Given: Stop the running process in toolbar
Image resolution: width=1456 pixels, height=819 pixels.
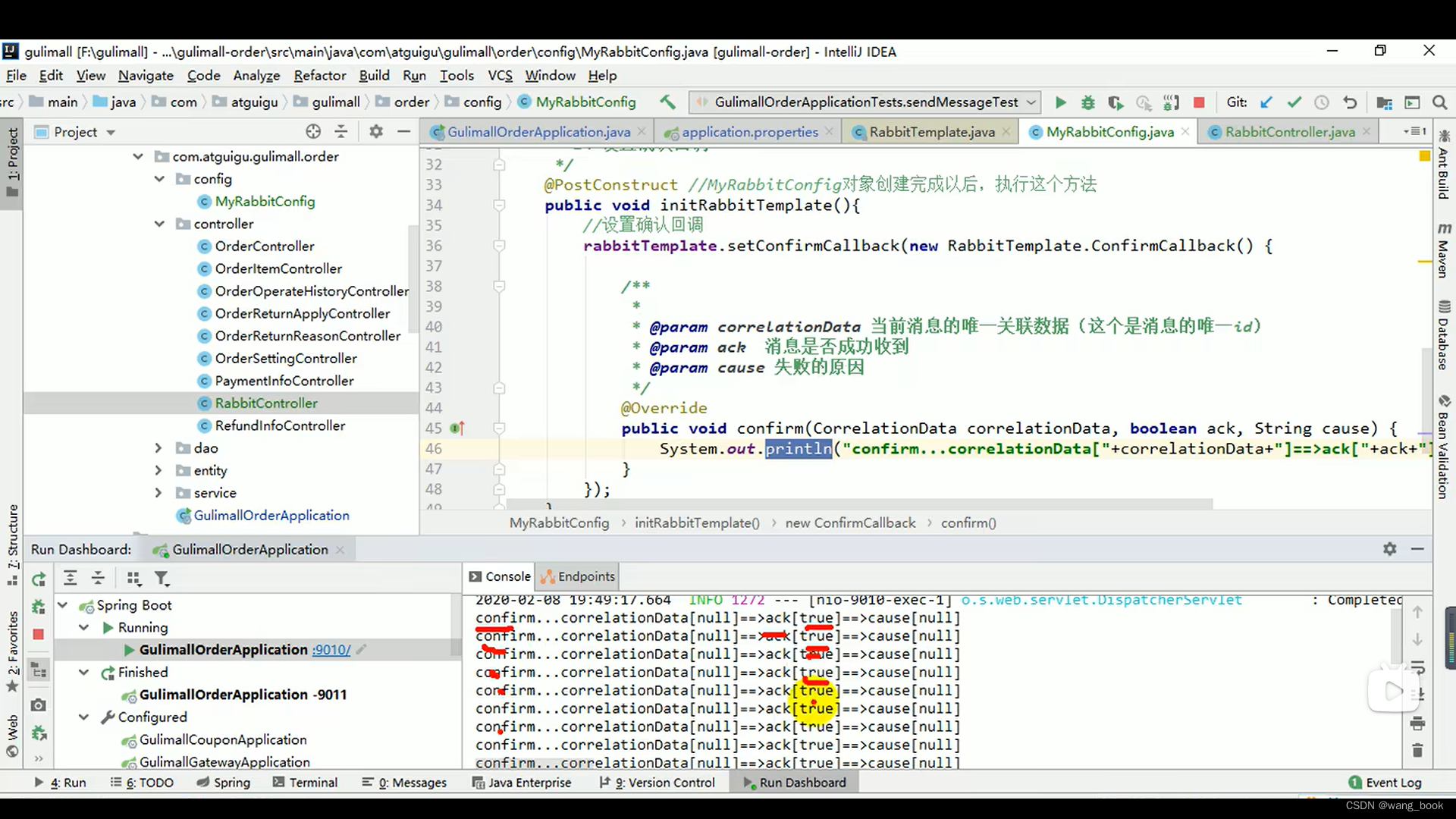Looking at the screenshot, I should pyautogui.click(x=1199, y=102).
